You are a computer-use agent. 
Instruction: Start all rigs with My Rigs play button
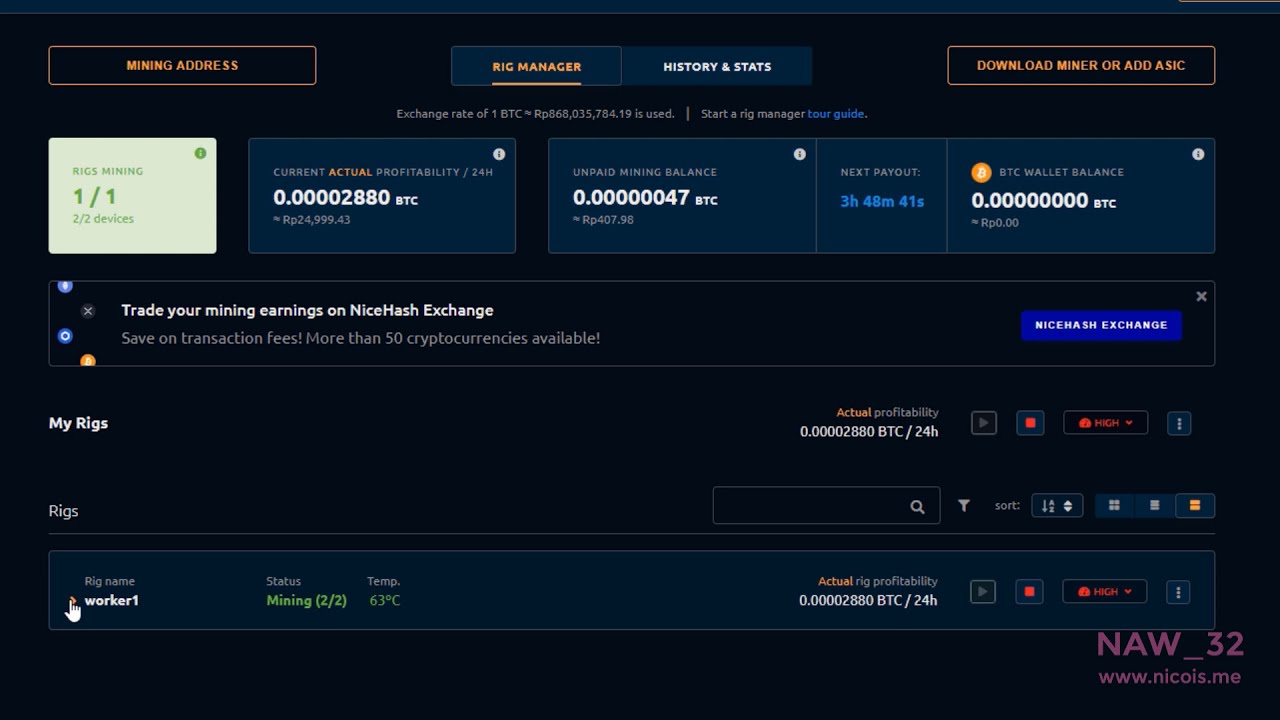pos(983,423)
